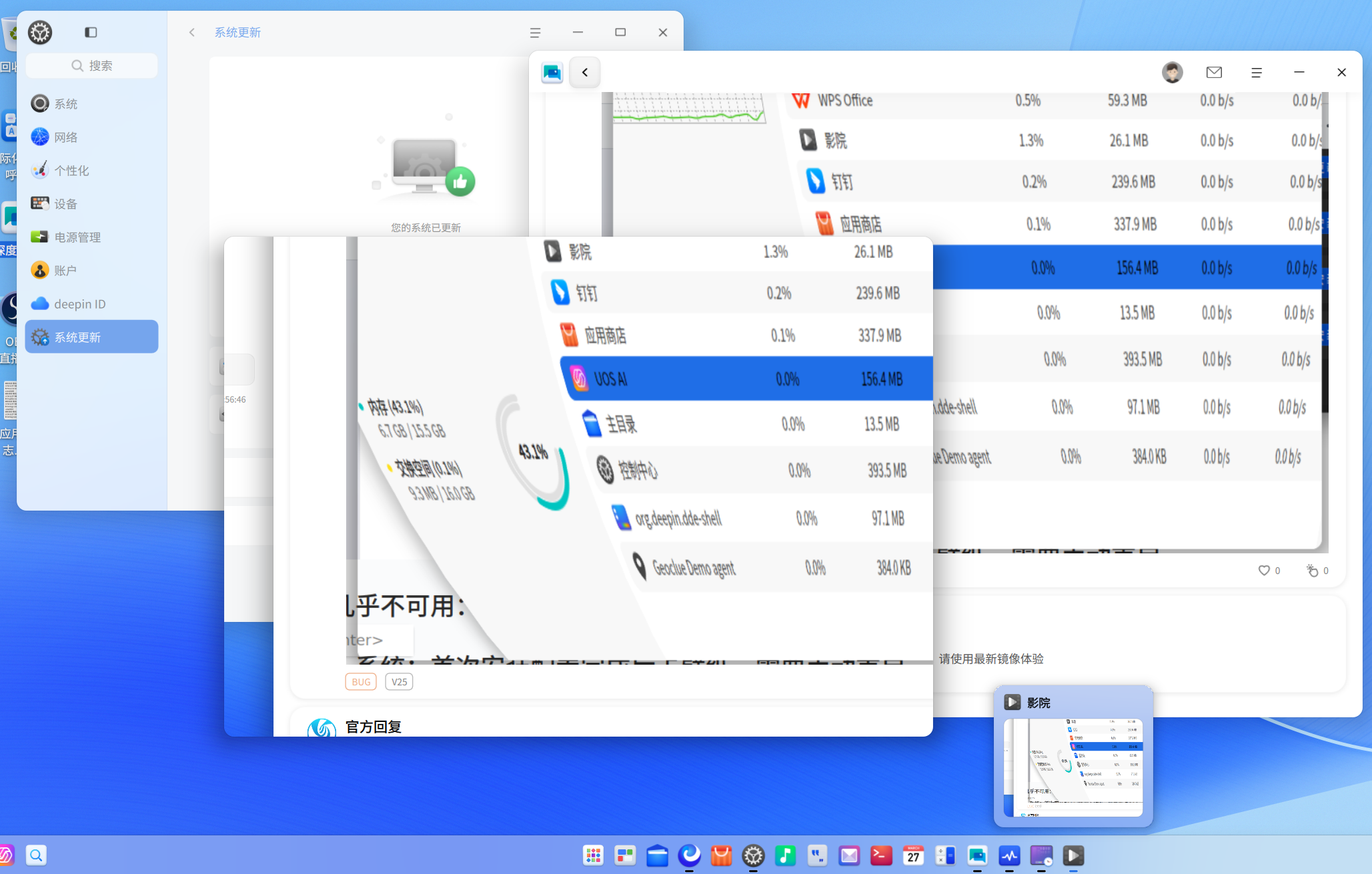
Task: Click forum app back arrow button
Action: point(585,72)
